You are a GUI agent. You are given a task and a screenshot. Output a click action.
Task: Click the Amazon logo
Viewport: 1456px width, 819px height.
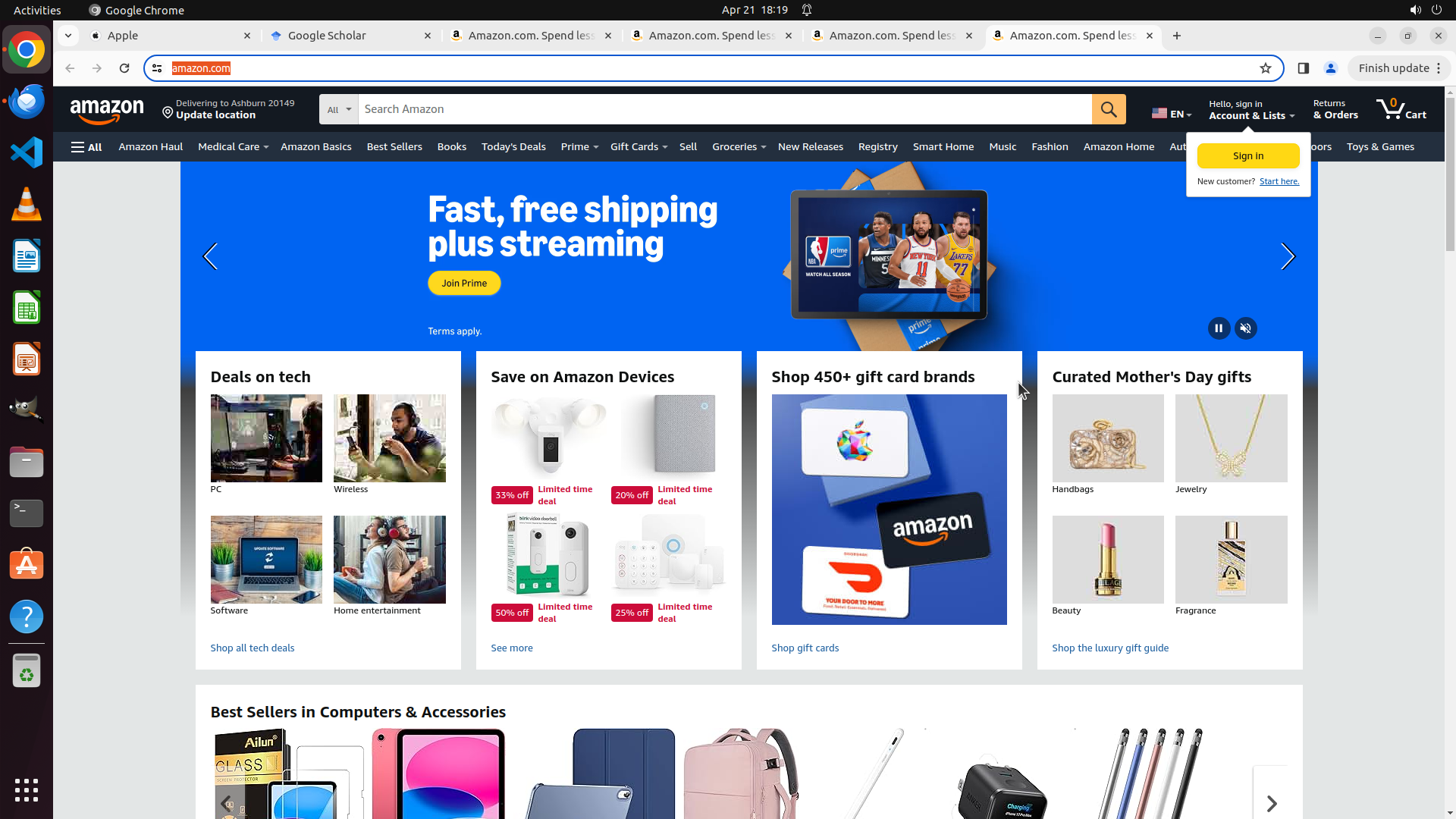107,111
